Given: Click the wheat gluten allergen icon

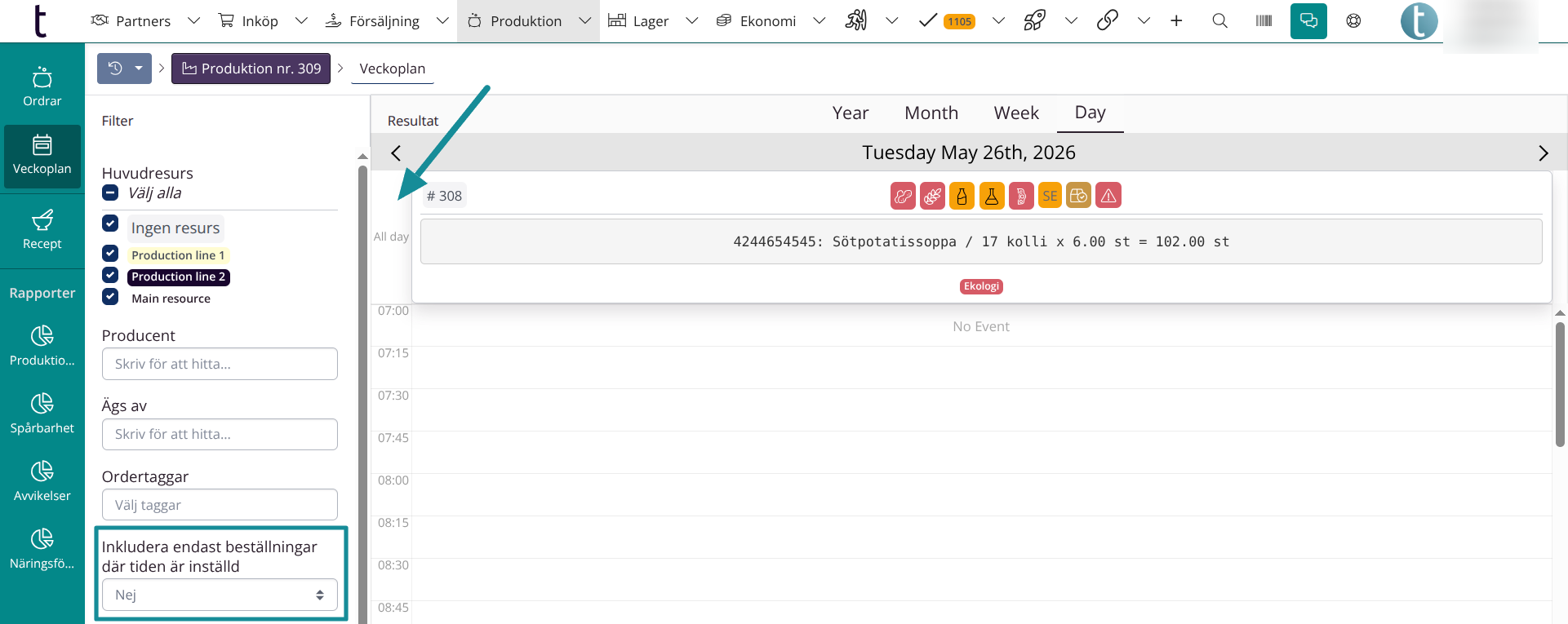Looking at the screenshot, I should (x=932, y=196).
